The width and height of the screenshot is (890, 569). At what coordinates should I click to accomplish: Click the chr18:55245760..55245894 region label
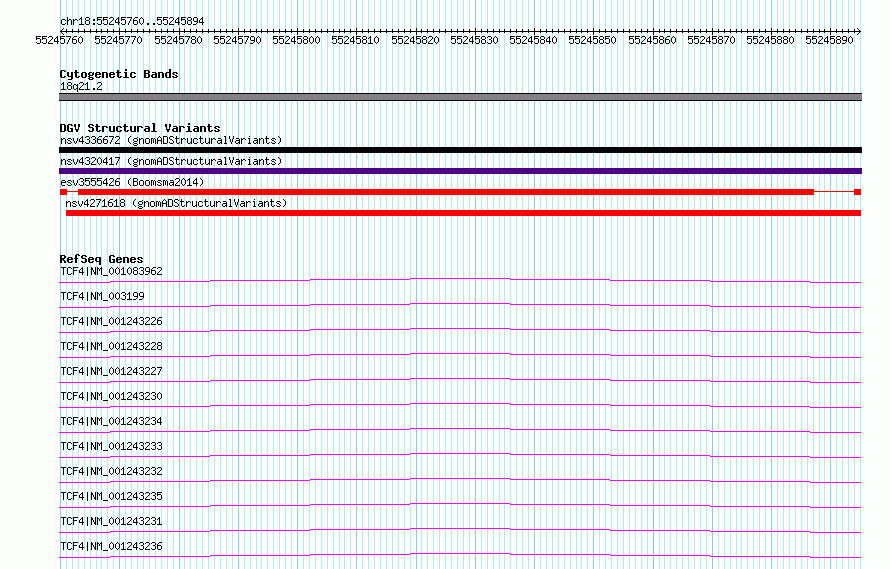(x=132, y=21)
